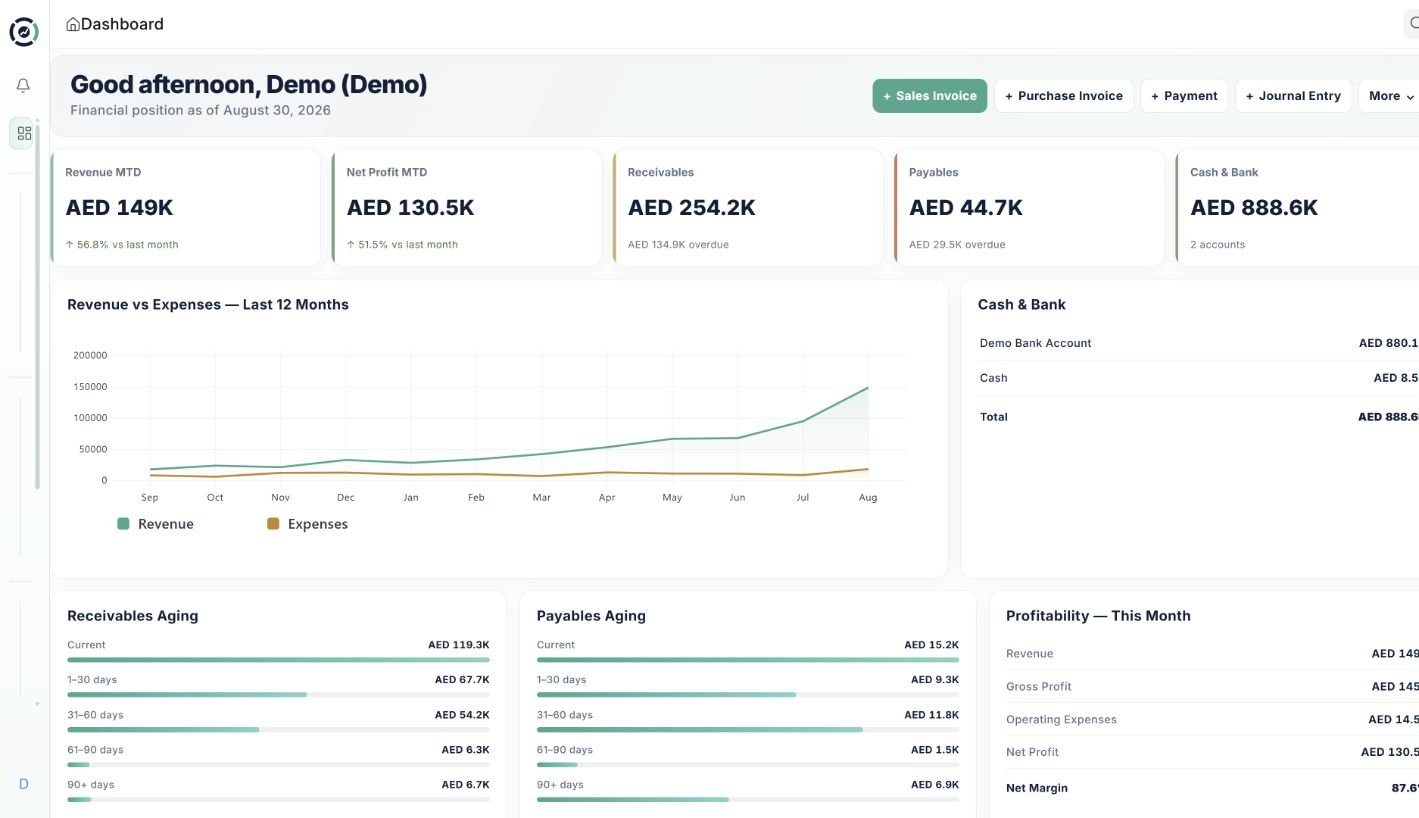Click the app logo in the sidebar
Screen dimensions: 1419x818
point(24,32)
